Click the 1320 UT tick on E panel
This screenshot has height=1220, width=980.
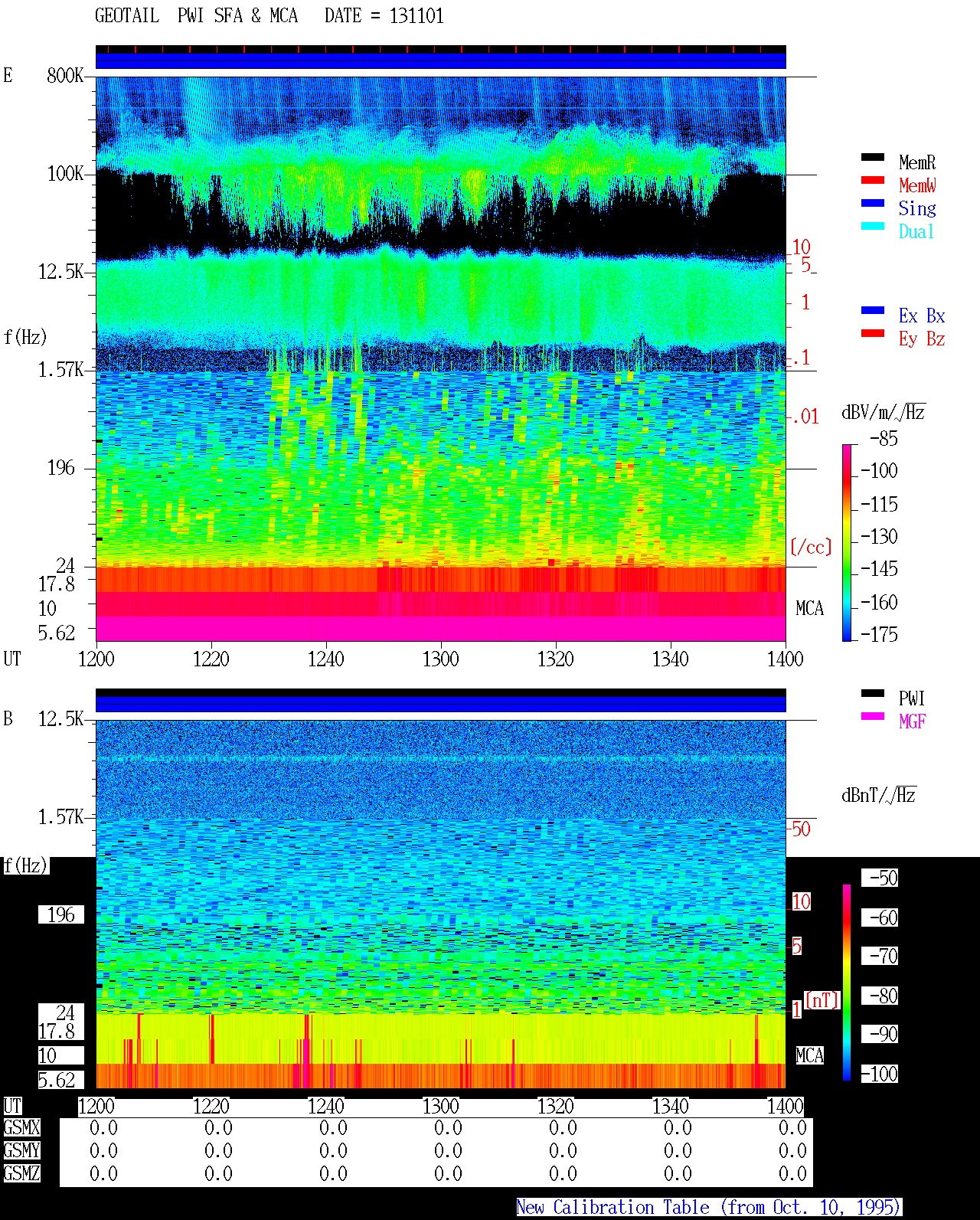point(555,659)
